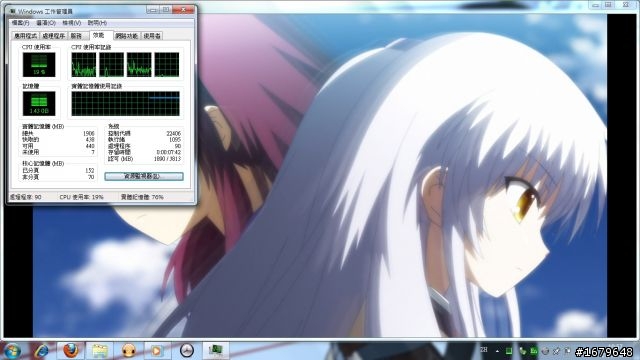The width and height of the screenshot is (640, 360).
Task: Select the commit value 1890 / 3813
Action: tap(167, 159)
